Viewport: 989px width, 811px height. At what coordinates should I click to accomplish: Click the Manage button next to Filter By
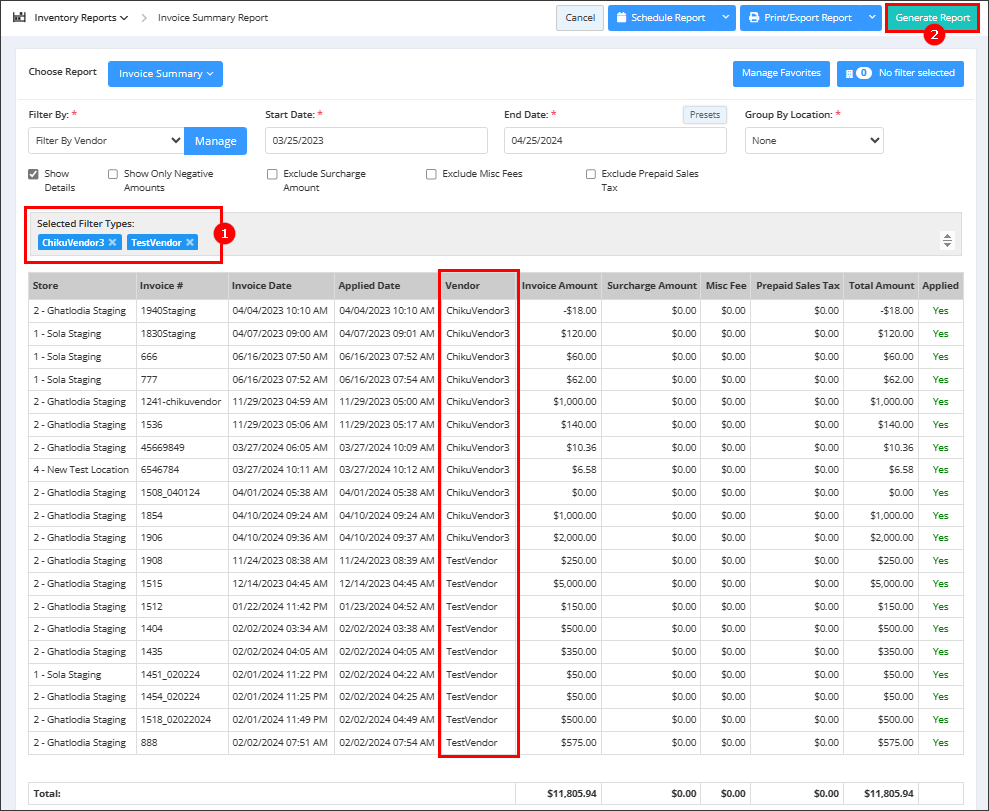(215, 141)
